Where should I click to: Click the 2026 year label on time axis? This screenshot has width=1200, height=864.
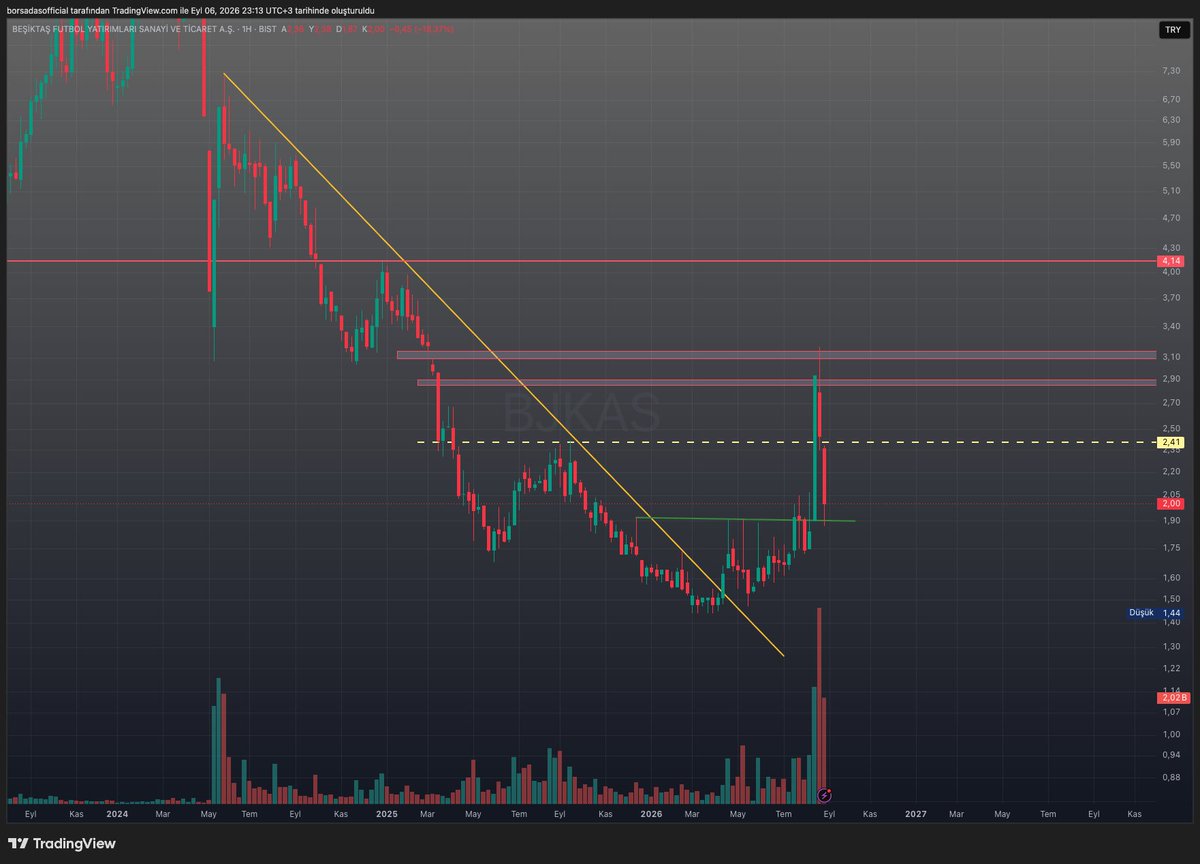point(651,814)
